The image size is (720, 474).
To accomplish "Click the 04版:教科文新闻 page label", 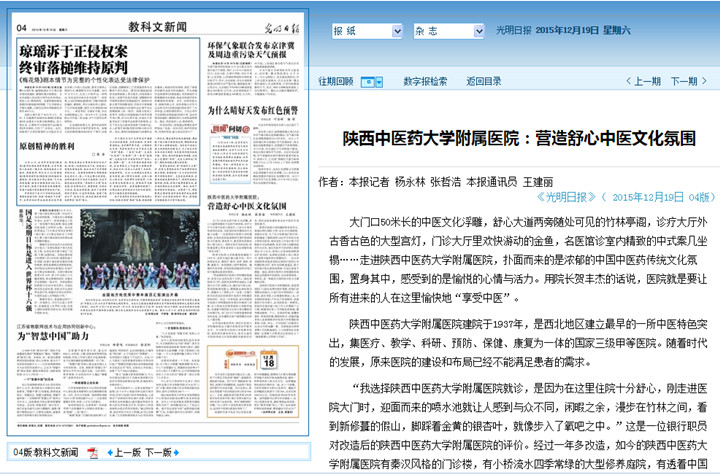I will [x=45, y=452].
